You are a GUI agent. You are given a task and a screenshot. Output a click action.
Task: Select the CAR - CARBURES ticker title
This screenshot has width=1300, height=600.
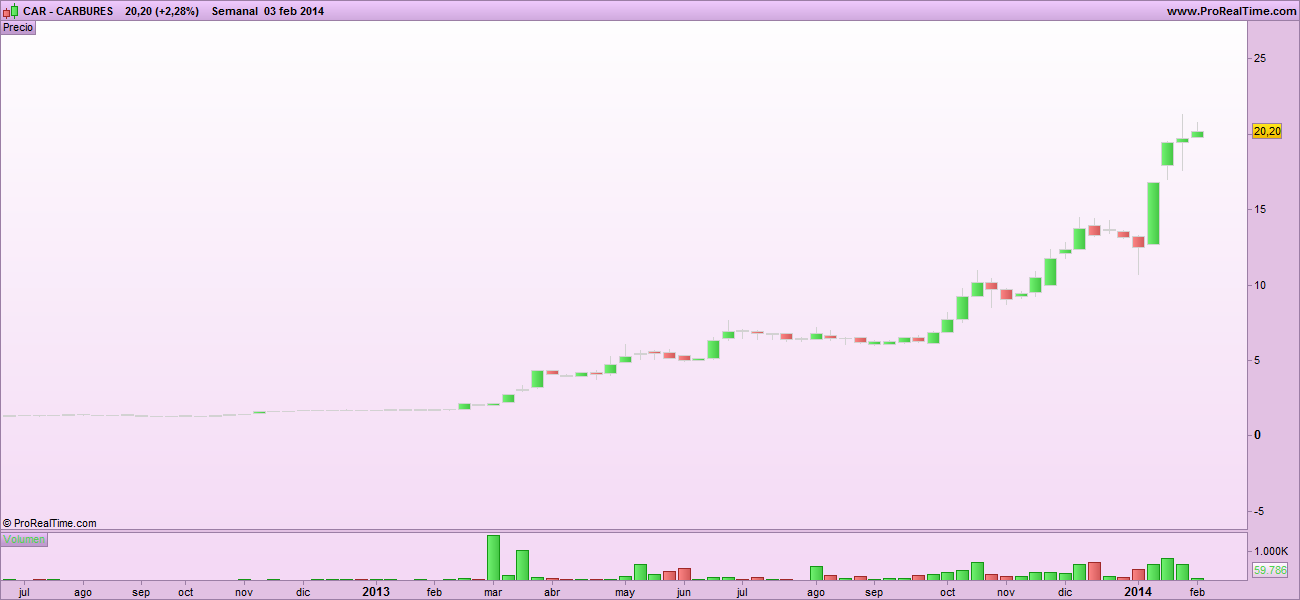point(68,11)
